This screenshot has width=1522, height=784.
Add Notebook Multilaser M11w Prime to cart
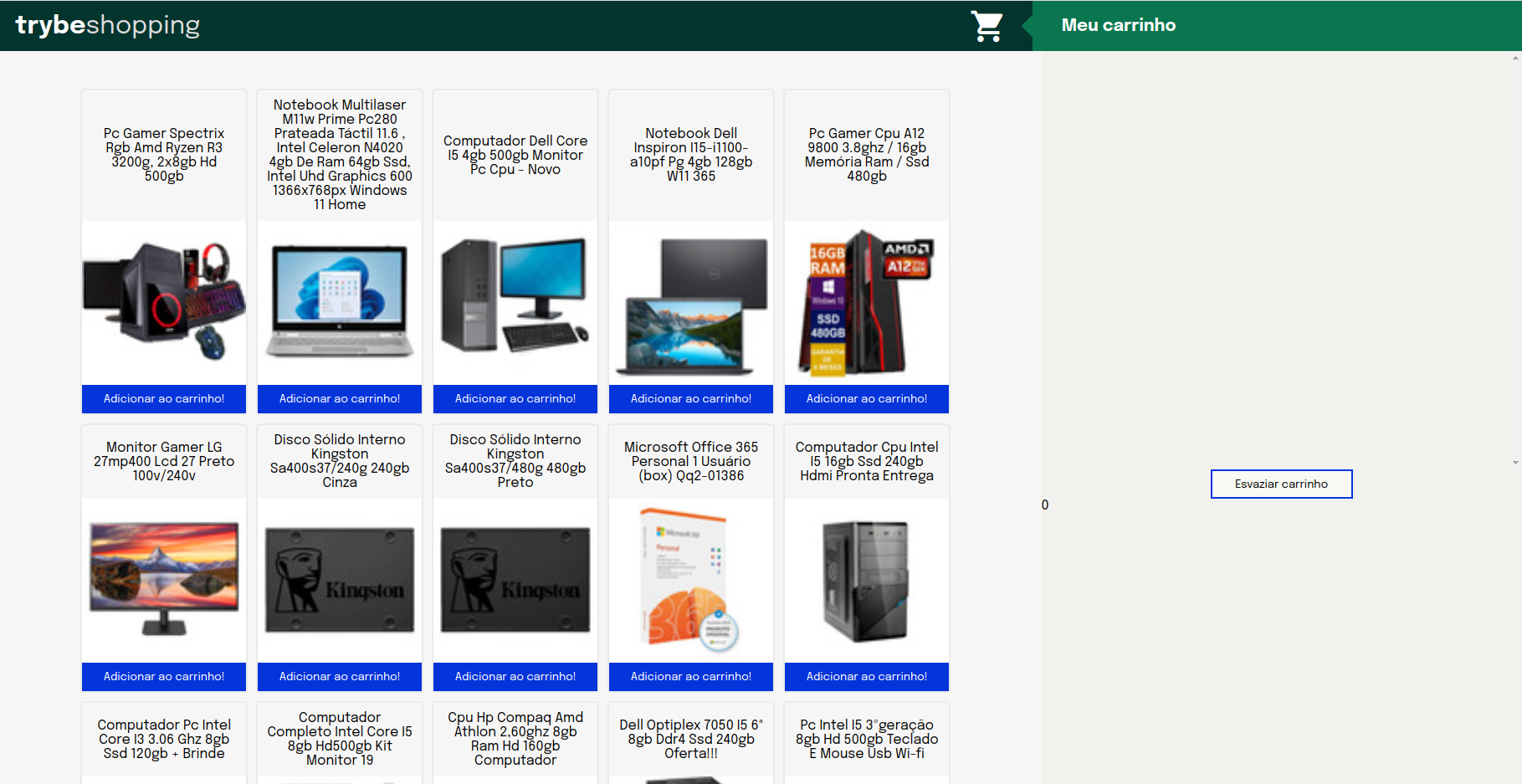(x=340, y=398)
